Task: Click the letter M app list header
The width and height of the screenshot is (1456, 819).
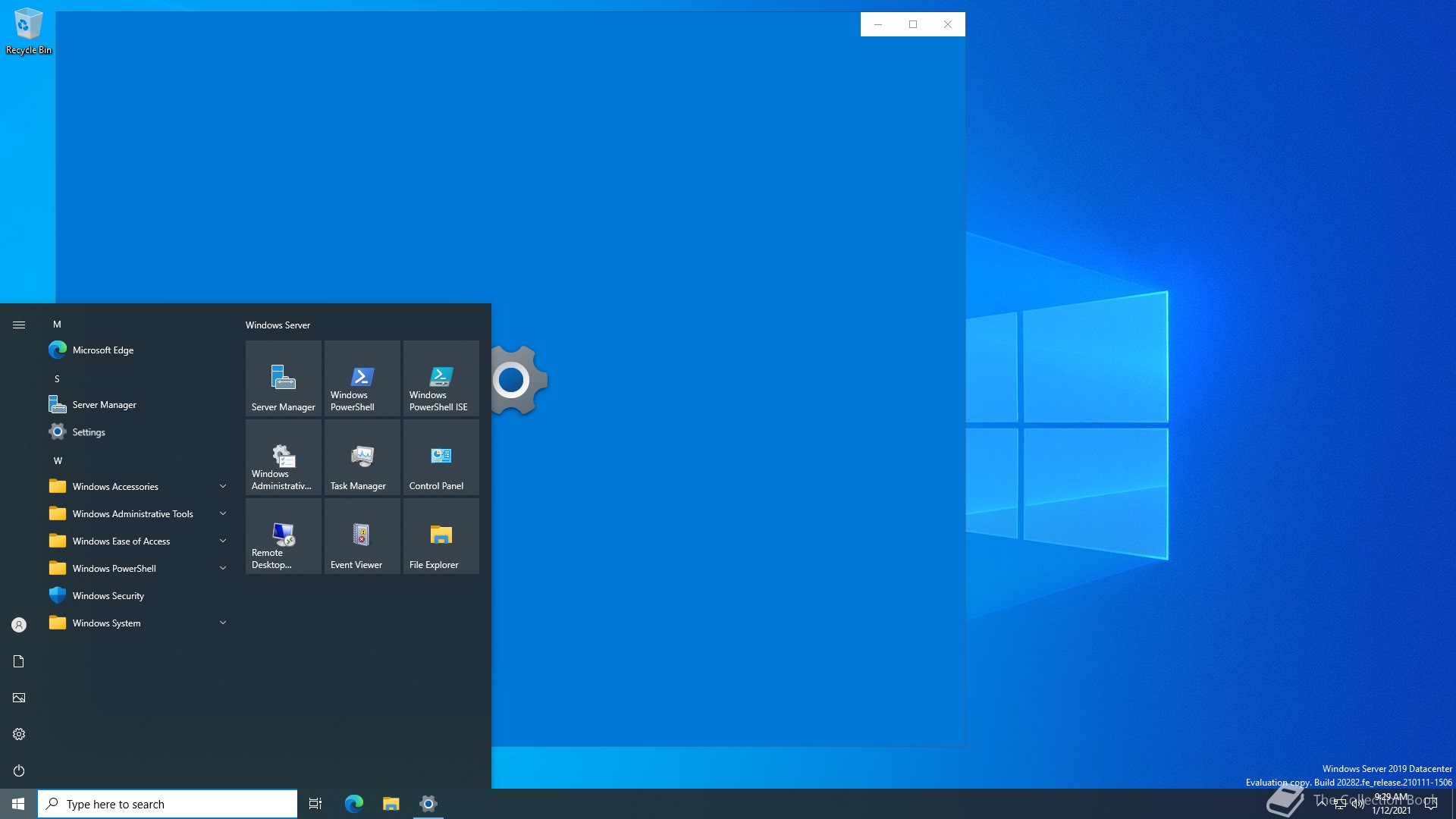Action: coord(57,324)
